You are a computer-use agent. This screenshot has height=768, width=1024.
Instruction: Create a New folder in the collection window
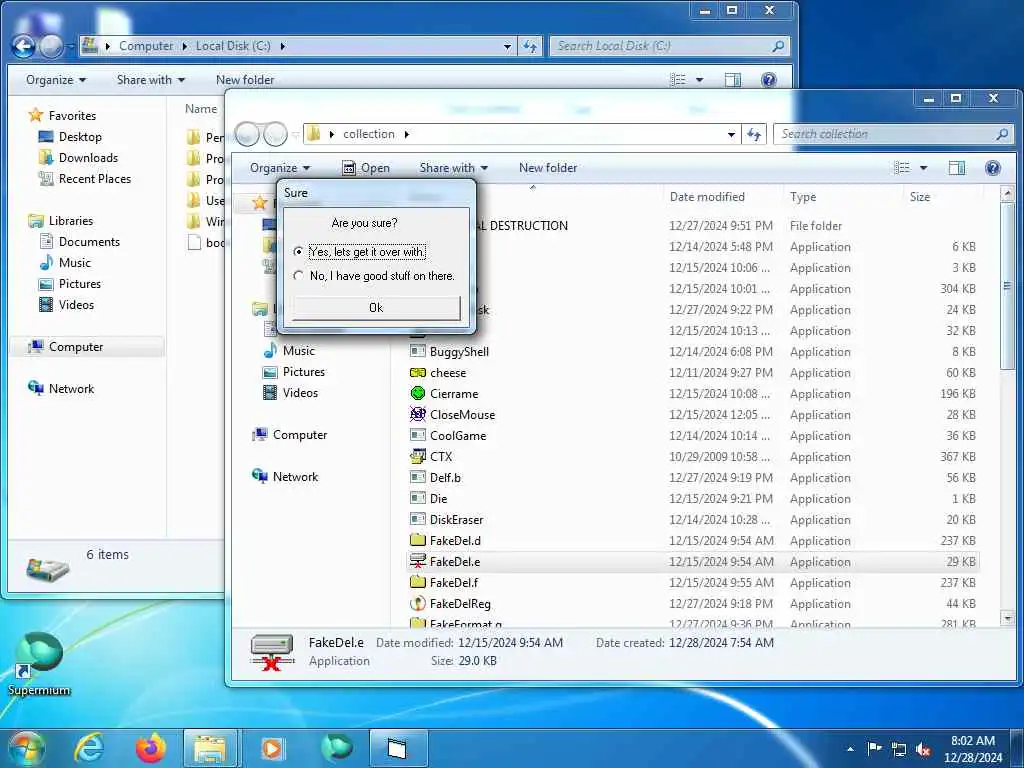[x=548, y=168]
